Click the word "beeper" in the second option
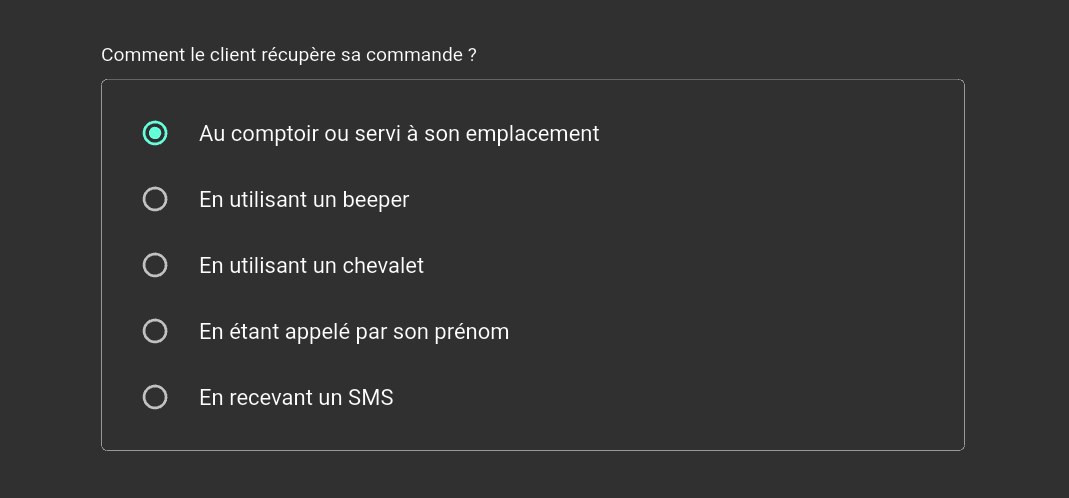The width and height of the screenshot is (1069, 498). 376,200
